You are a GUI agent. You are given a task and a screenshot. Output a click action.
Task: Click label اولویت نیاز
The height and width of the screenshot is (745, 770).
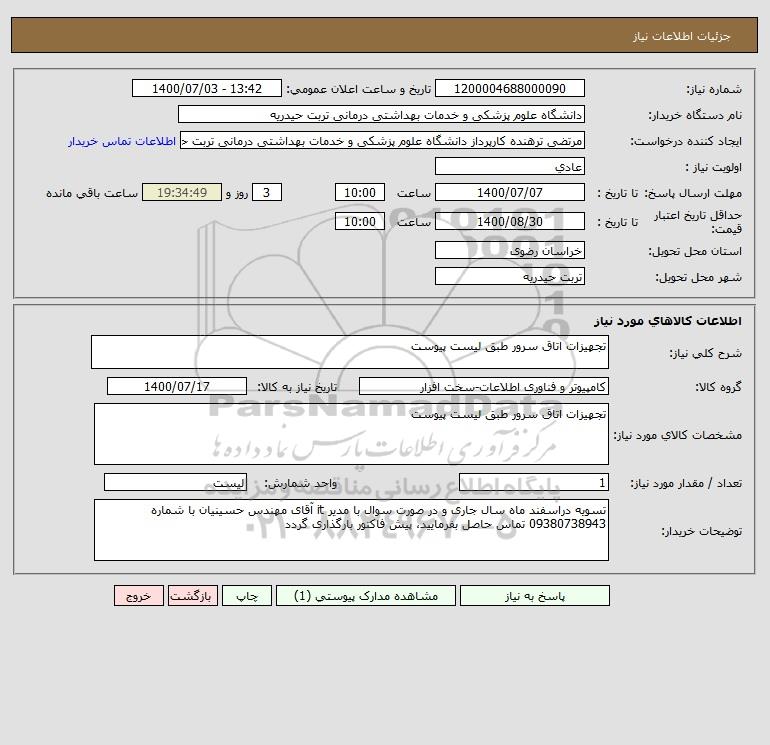[x=714, y=167]
